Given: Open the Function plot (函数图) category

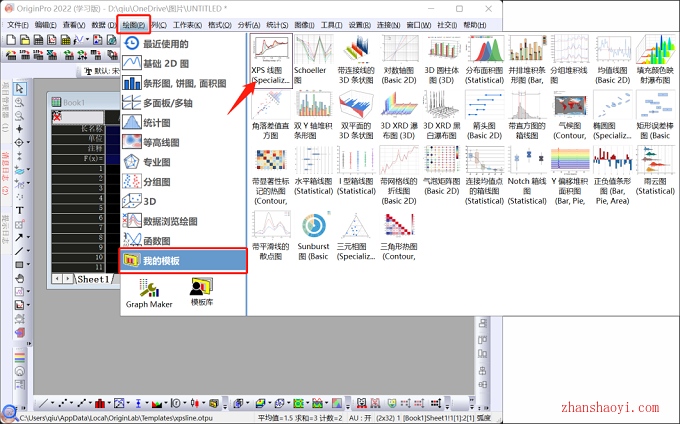Looking at the screenshot, I should 183,241.
